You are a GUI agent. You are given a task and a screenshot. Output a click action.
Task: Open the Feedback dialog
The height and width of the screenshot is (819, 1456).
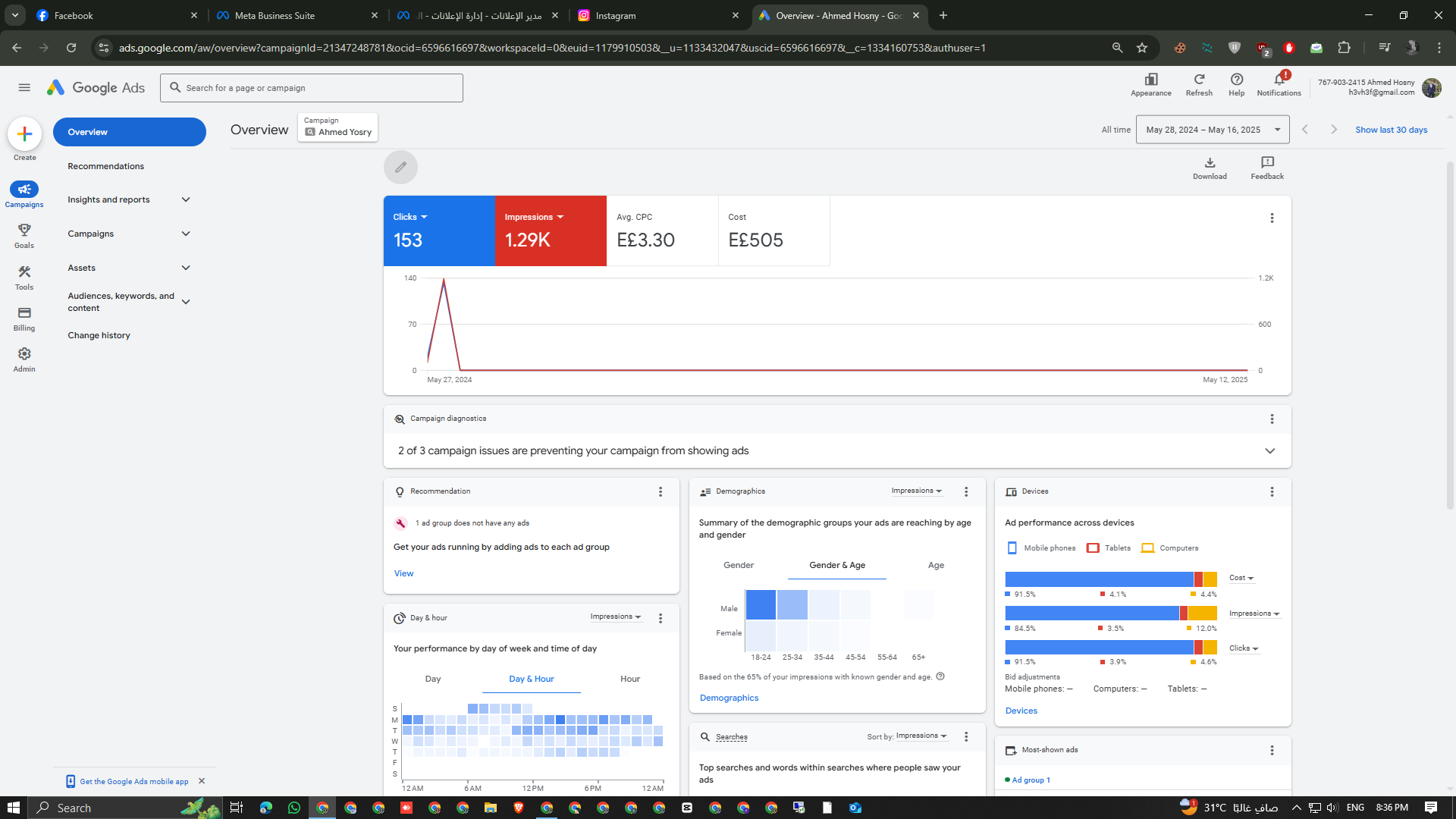[1267, 168]
